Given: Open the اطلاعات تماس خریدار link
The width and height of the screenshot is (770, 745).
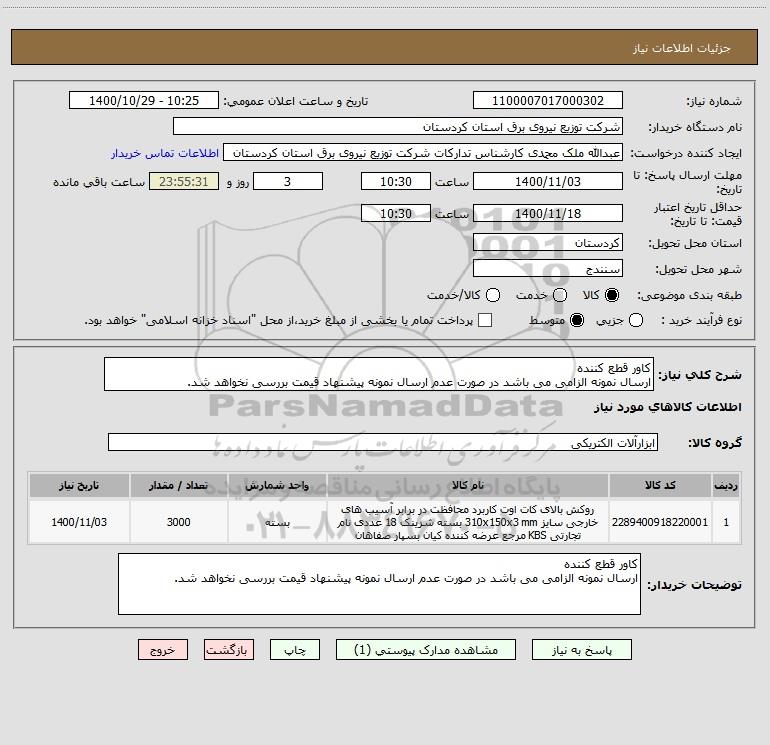Looking at the screenshot, I should pyautogui.click(x=165, y=153).
